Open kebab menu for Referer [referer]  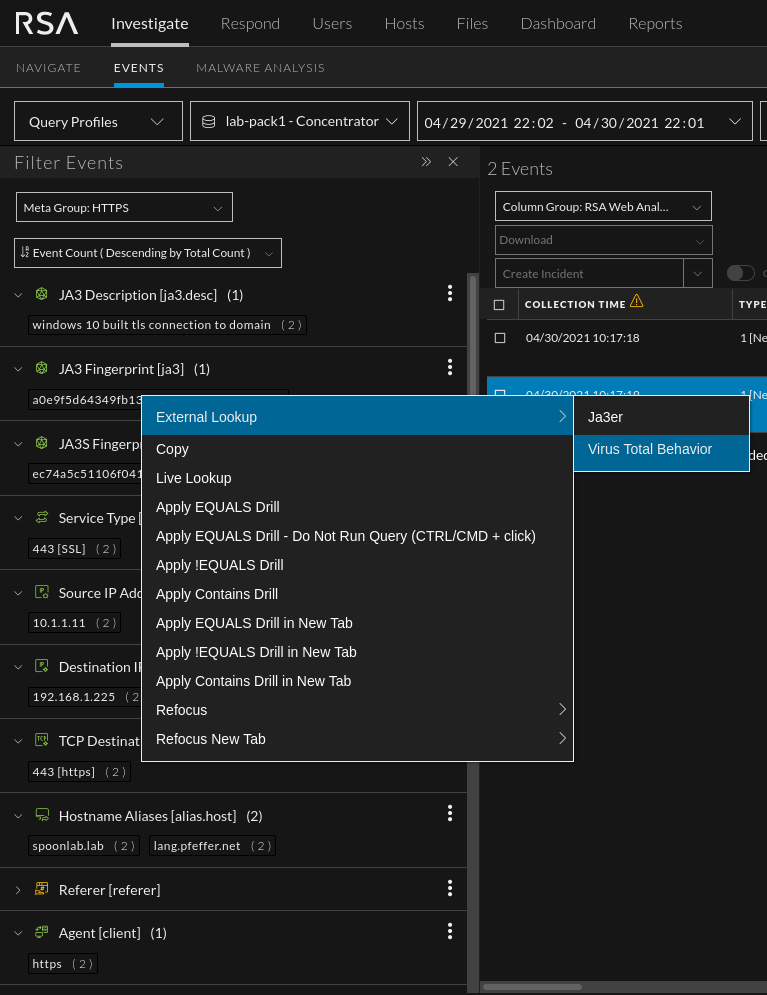tap(450, 888)
